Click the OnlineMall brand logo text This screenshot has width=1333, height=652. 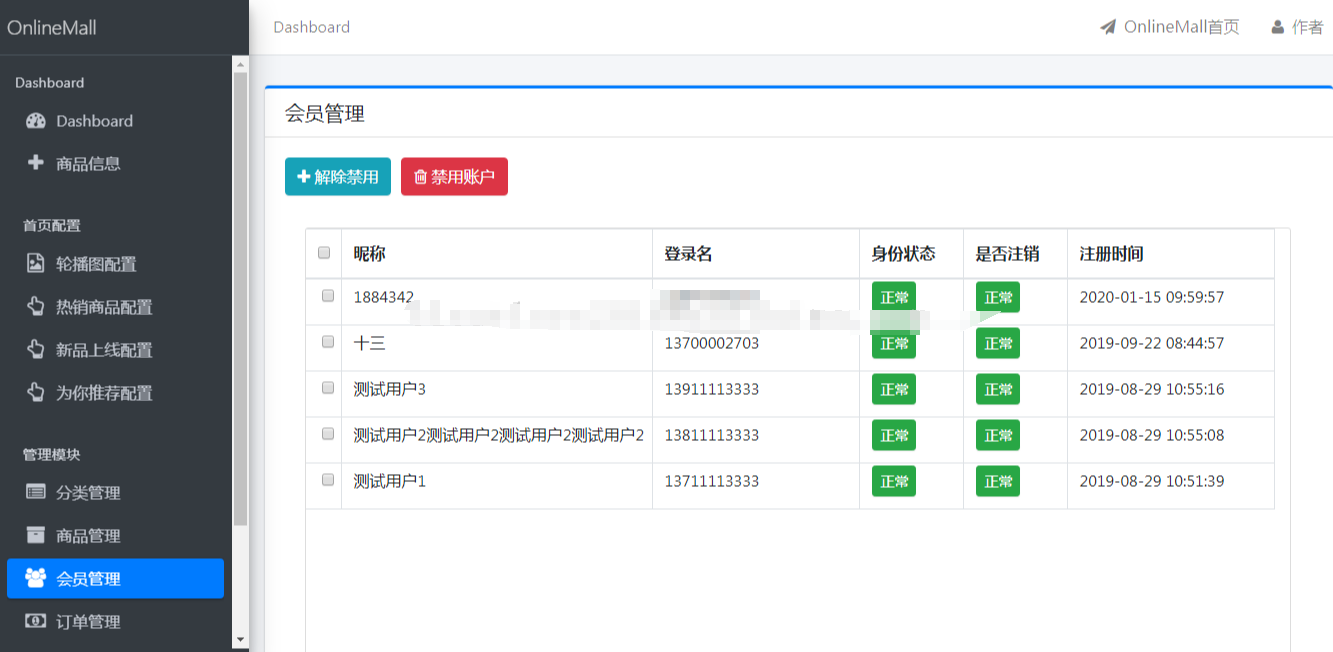52,28
